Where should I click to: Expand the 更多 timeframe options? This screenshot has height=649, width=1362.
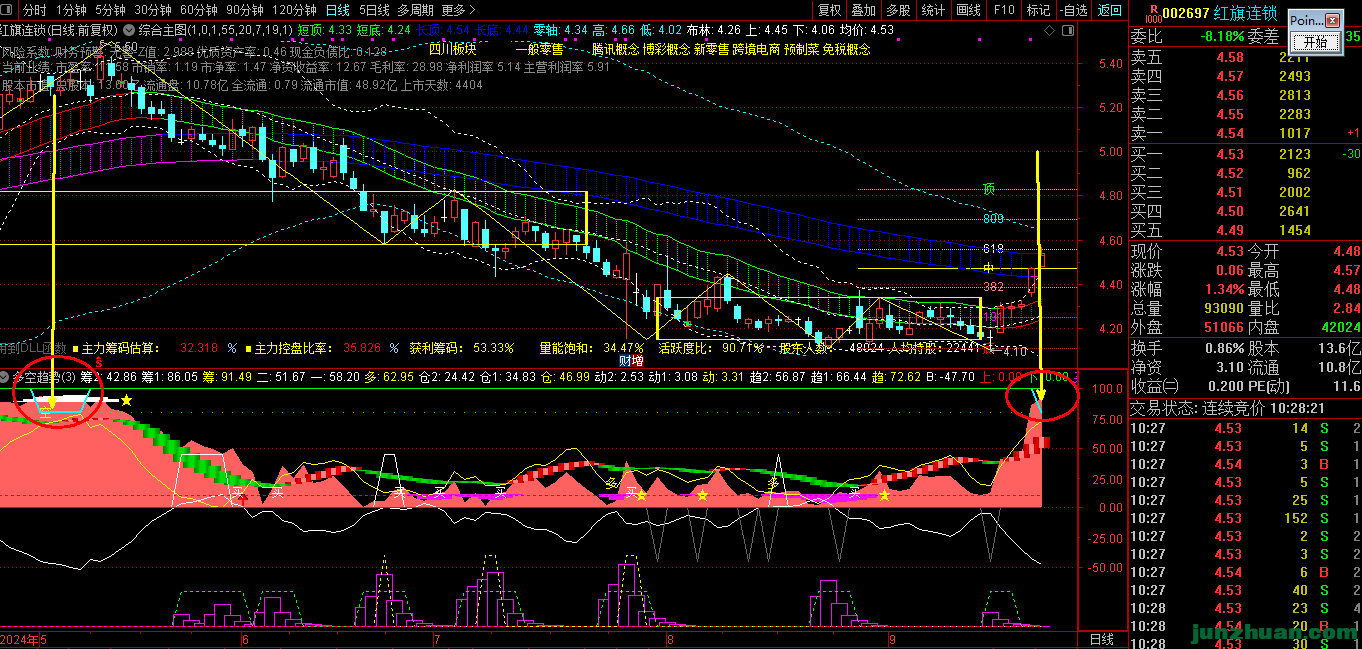pos(459,10)
